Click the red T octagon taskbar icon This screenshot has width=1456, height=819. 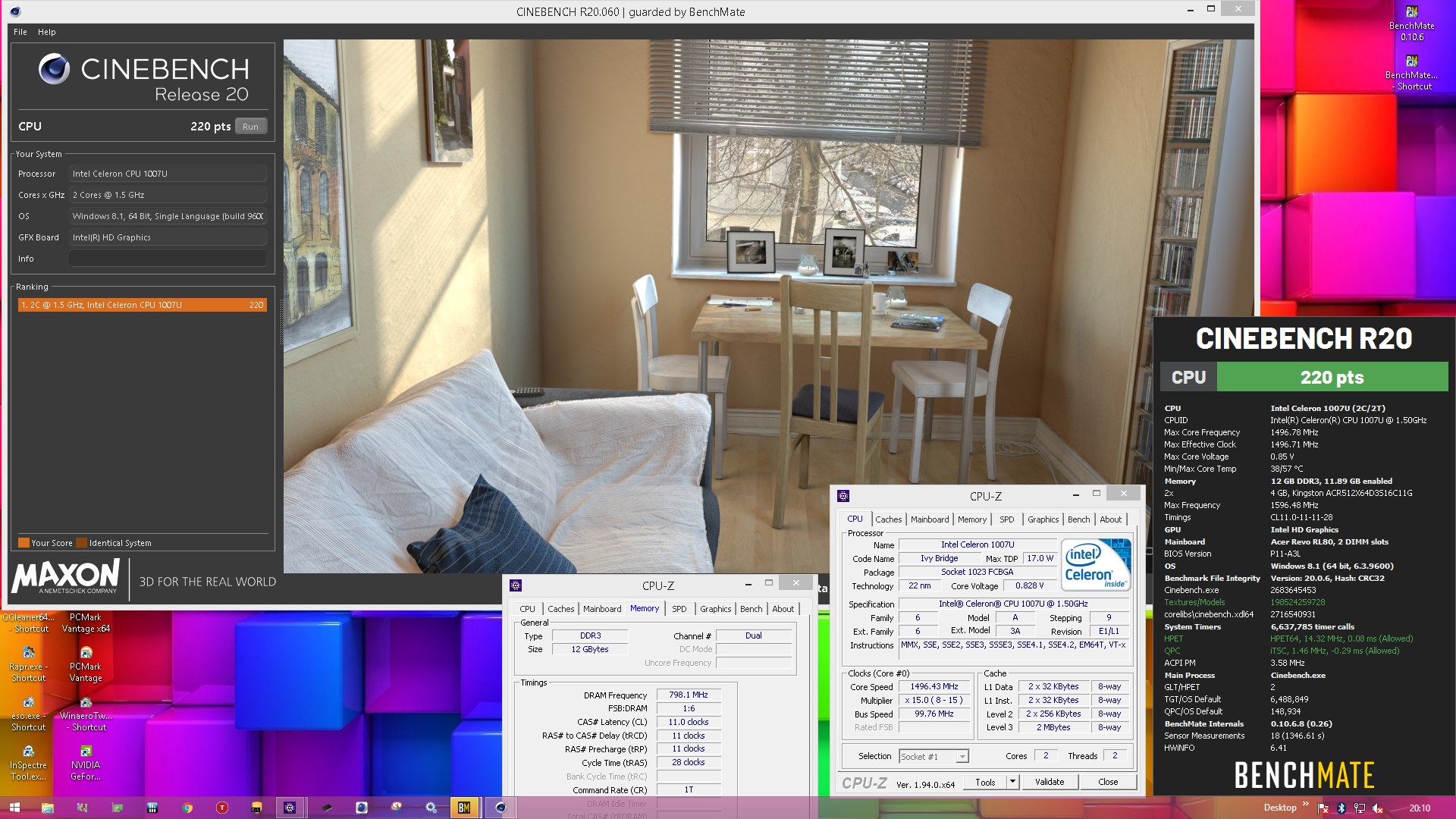[x=222, y=808]
